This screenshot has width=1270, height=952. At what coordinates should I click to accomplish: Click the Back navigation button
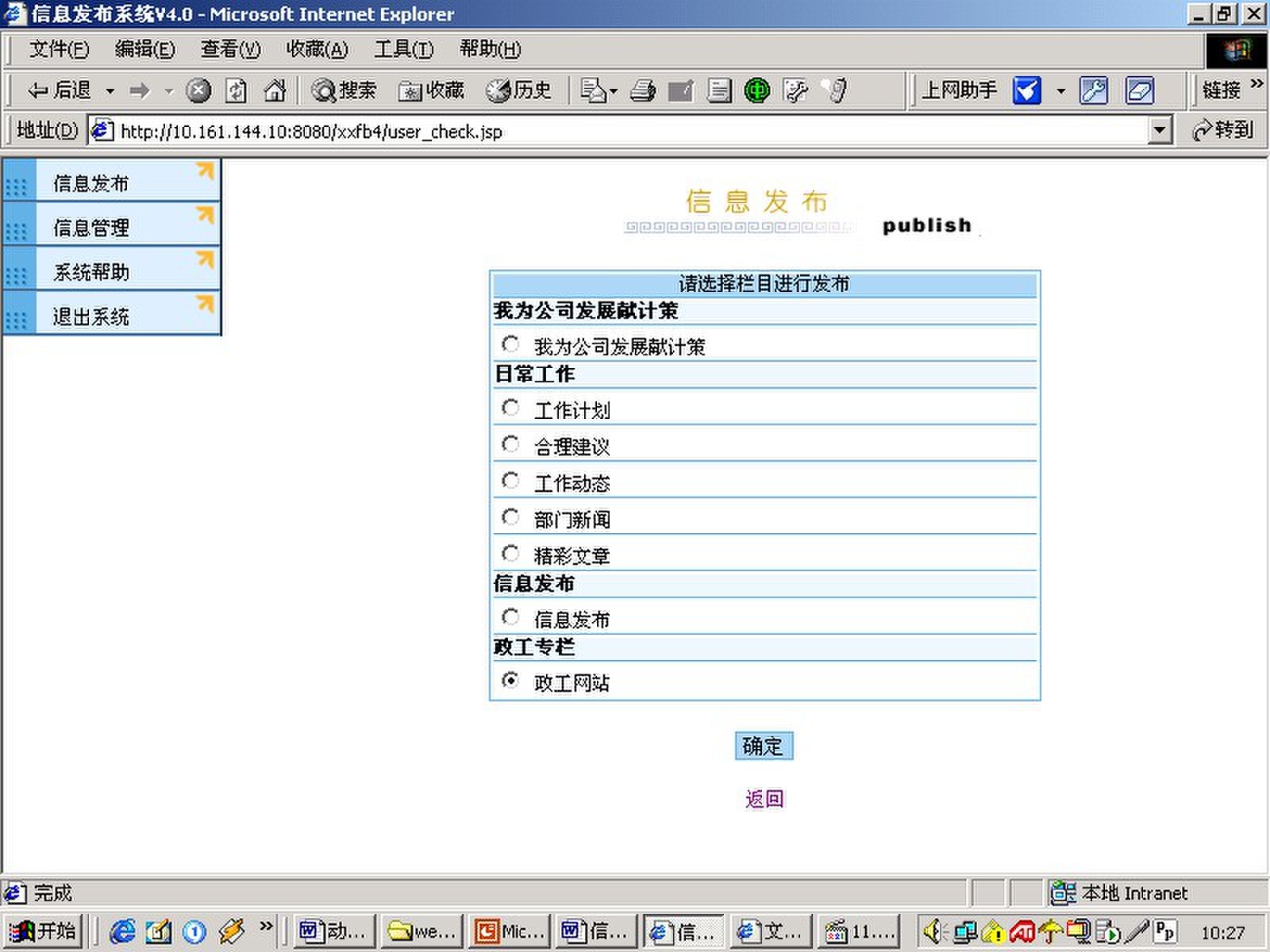coord(59,91)
